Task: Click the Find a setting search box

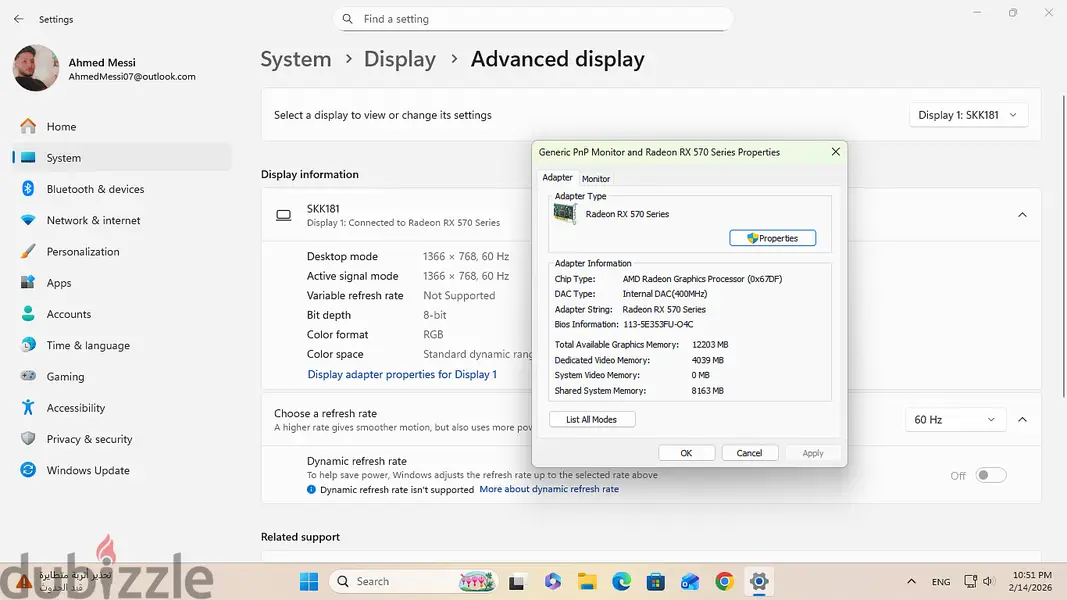Action: 533,19
